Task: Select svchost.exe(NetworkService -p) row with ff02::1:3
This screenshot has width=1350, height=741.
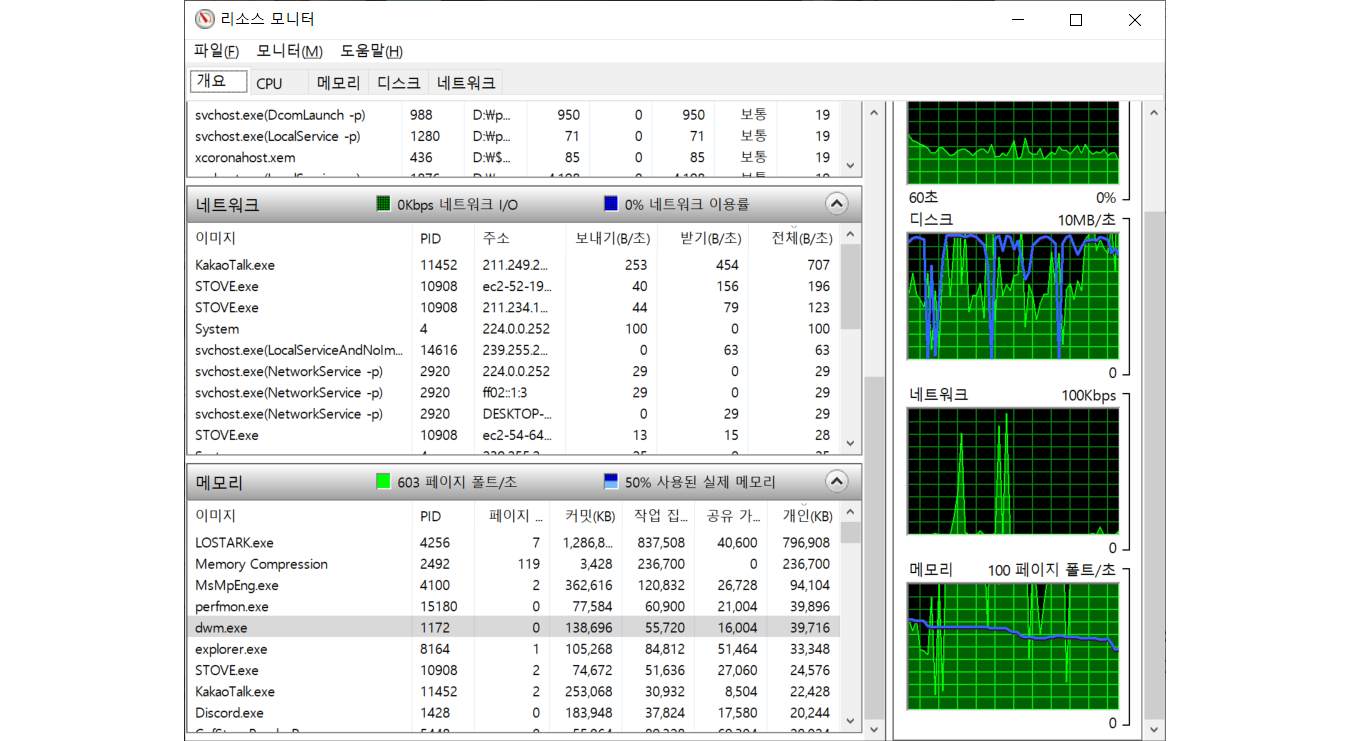Action: pyautogui.click(x=513, y=393)
